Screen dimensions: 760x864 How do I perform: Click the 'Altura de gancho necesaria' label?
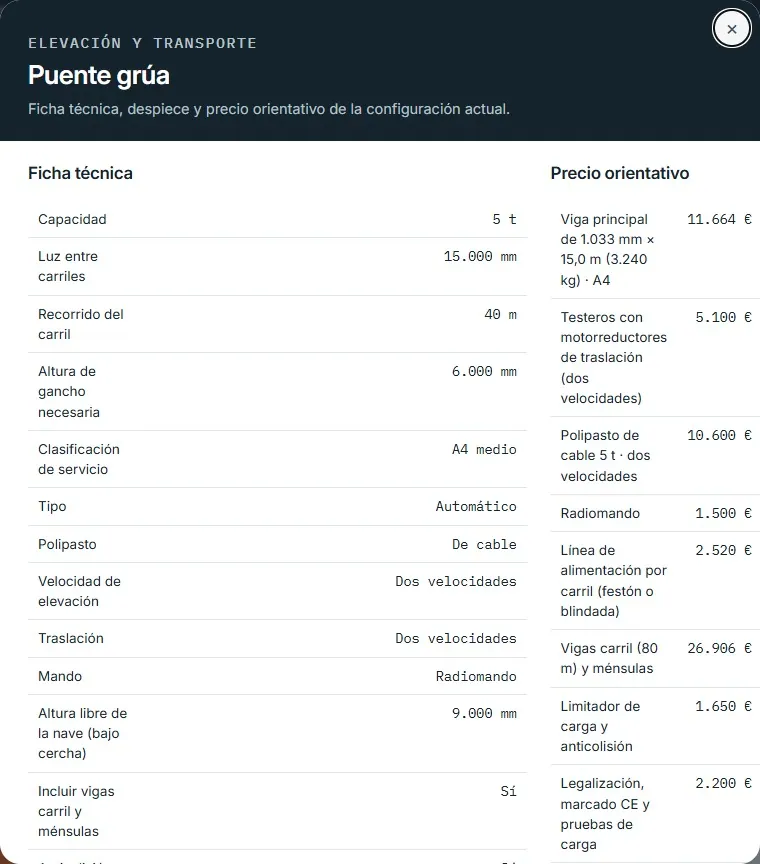coord(69,392)
